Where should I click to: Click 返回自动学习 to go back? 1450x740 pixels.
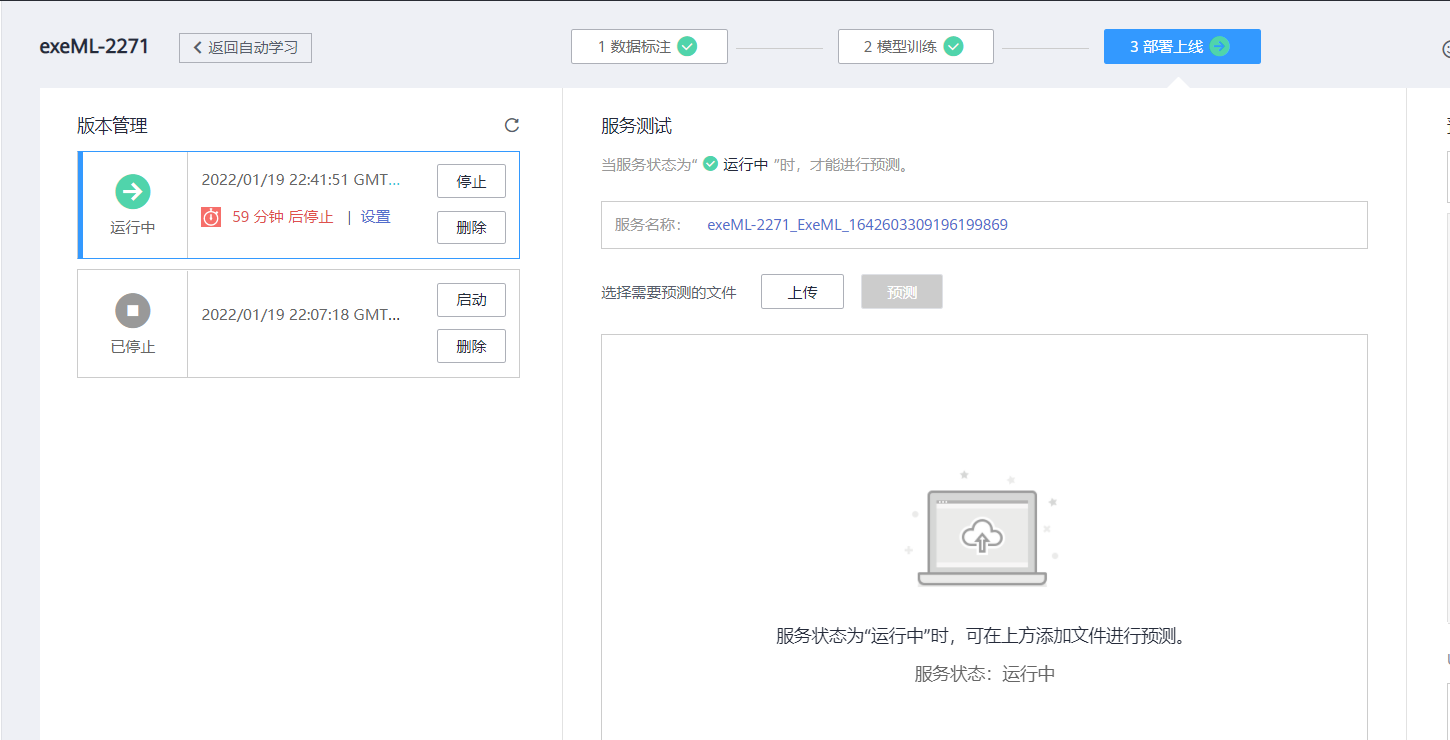(x=245, y=47)
